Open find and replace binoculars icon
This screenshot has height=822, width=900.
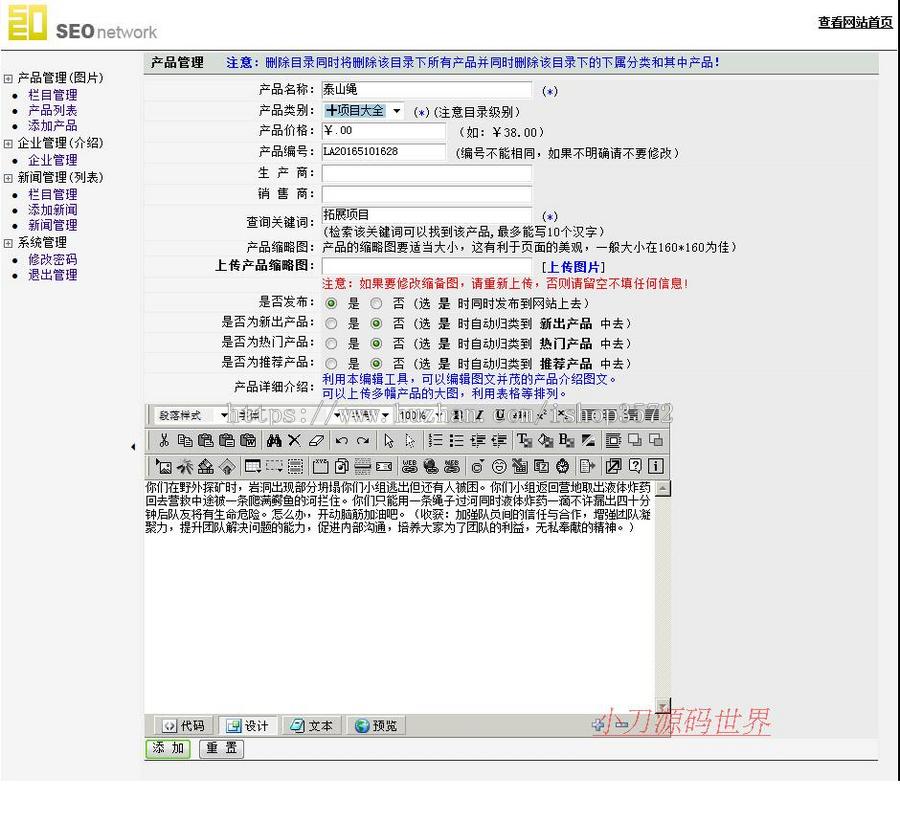(x=274, y=440)
